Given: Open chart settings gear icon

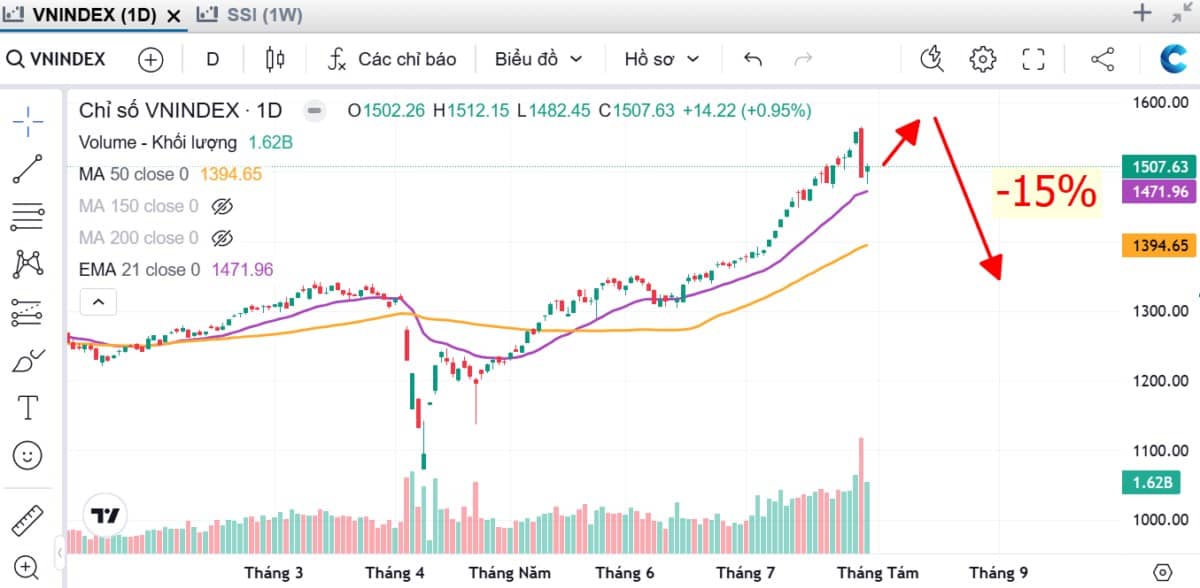Looking at the screenshot, I should coord(983,59).
